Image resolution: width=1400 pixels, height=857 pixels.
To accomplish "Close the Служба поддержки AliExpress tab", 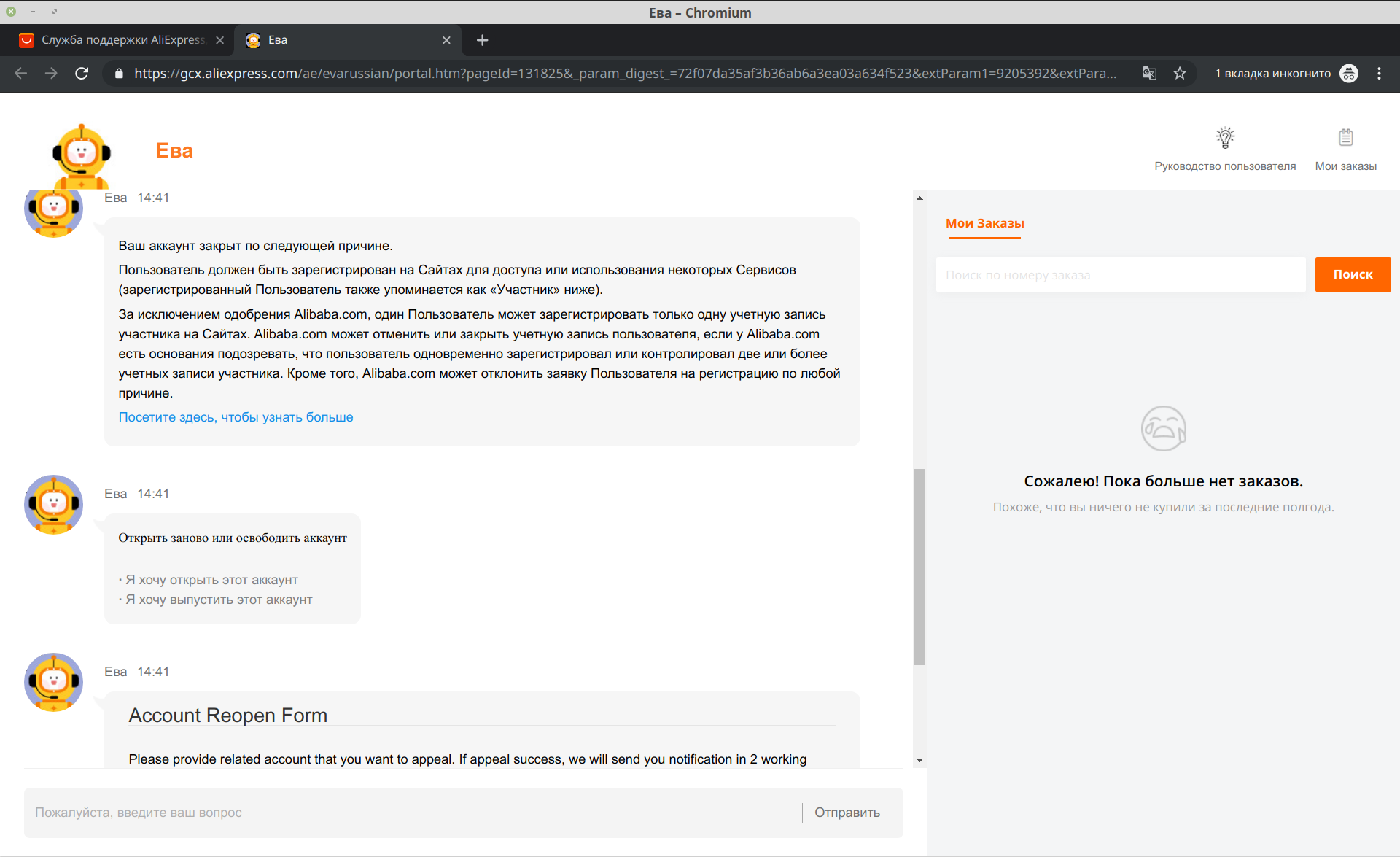I will point(219,40).
